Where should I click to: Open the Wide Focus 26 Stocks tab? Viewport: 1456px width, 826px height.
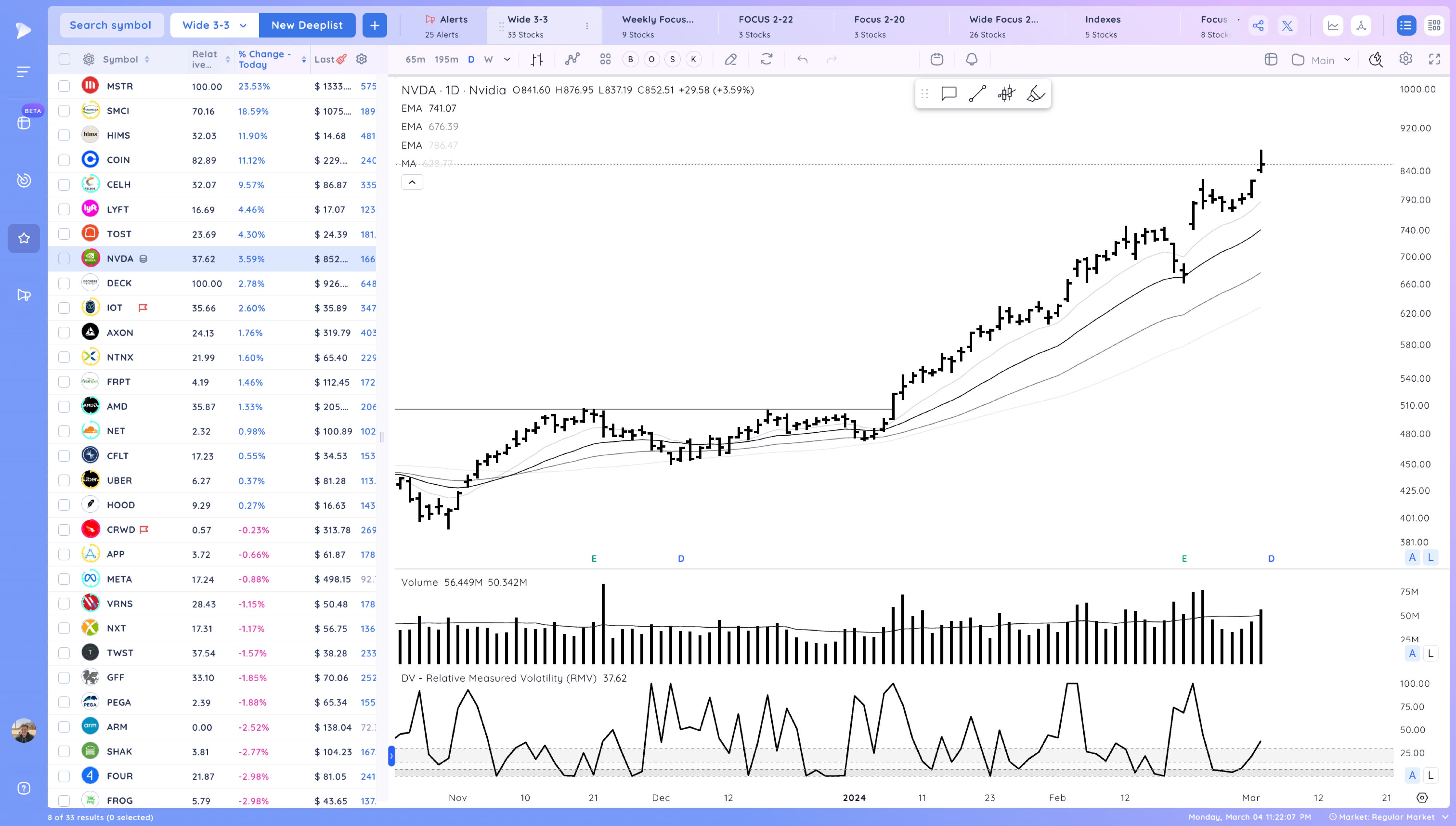pos(1004,26)
